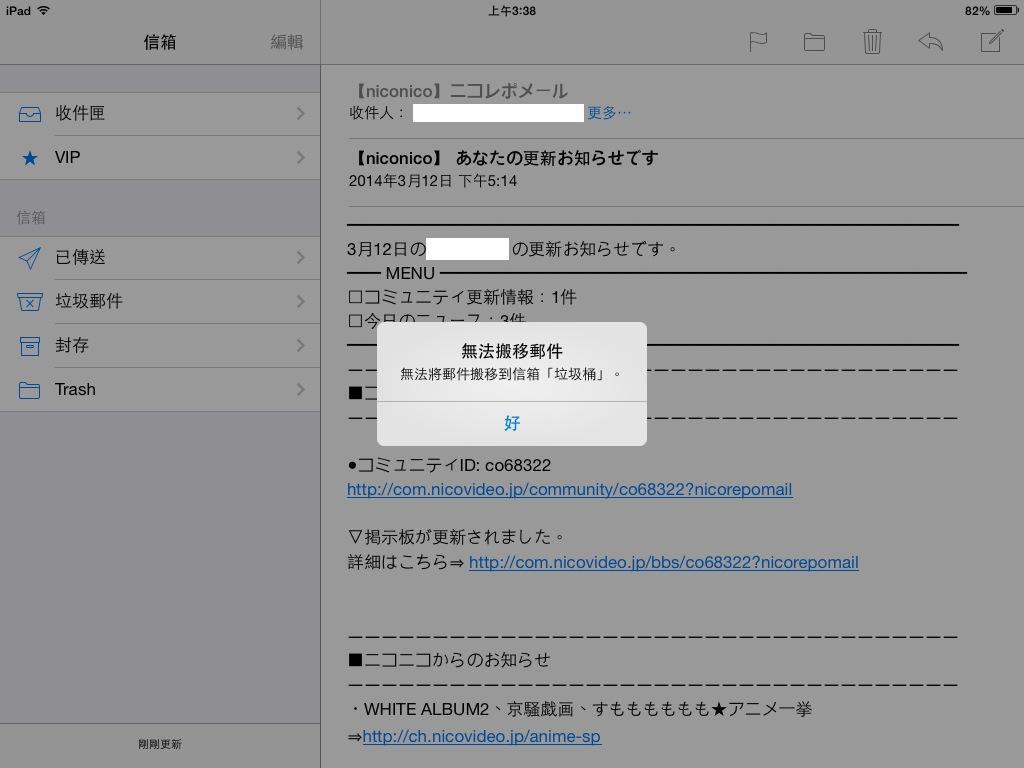Image resolution: width=1024 pixels, height=768 pixels.
Task: Tap the trash can delete icon
Action: 872,42
